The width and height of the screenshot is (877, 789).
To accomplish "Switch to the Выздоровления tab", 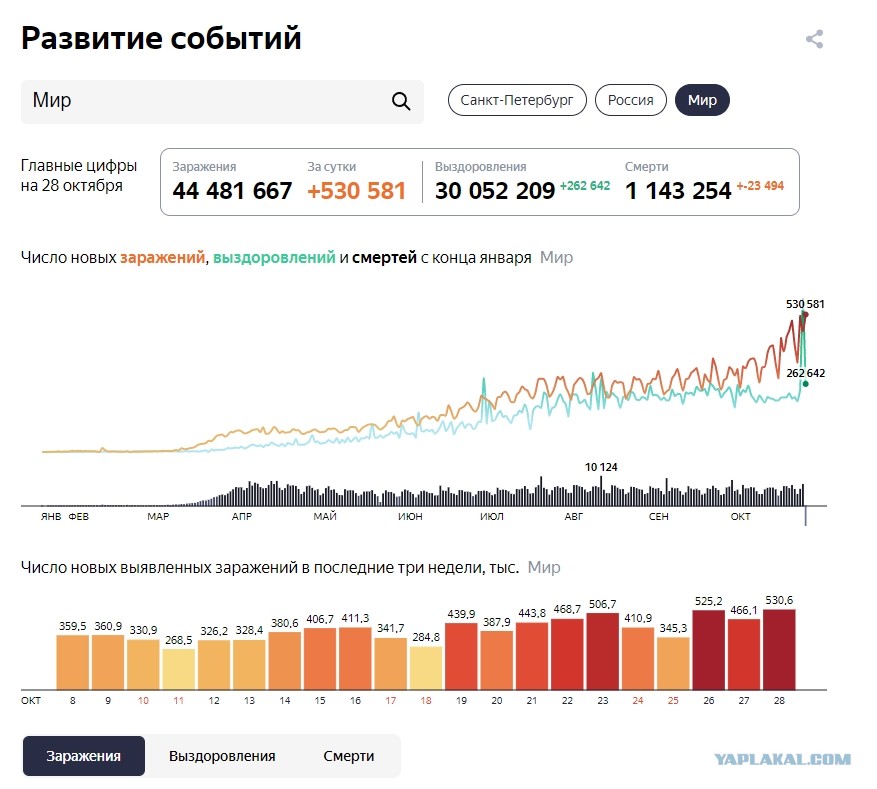I will click(x=222, y=756).
